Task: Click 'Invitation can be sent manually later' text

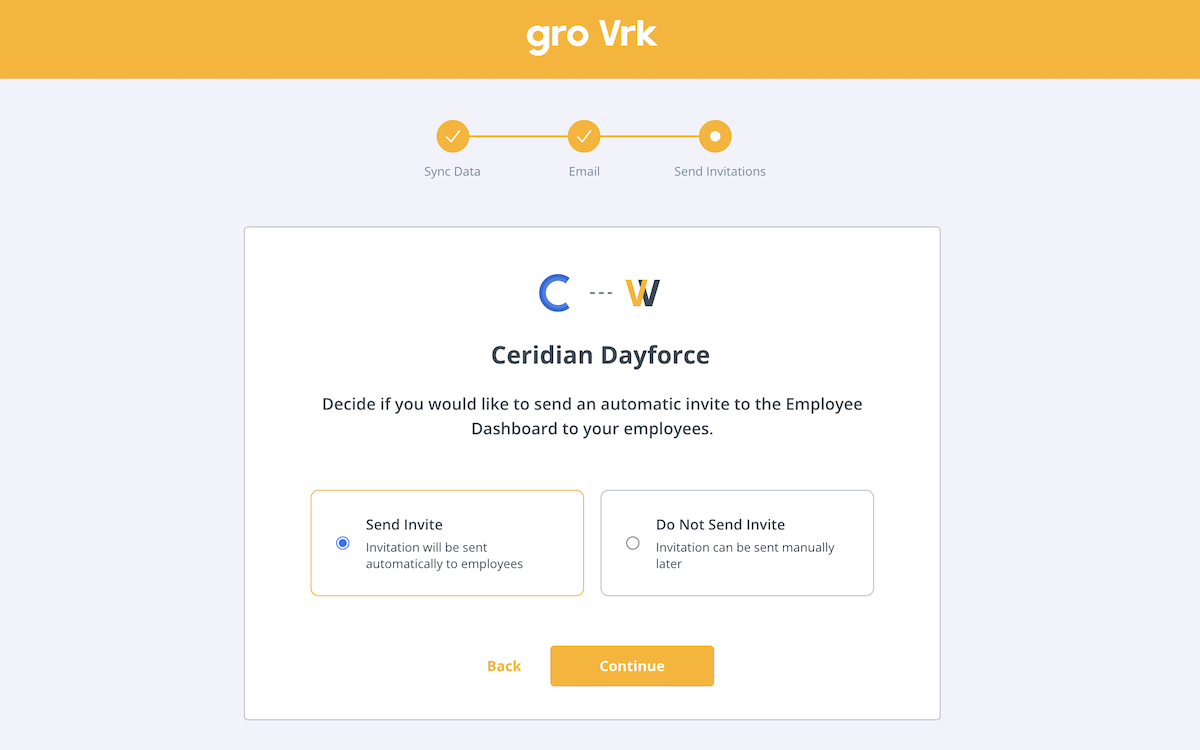Action: pos(744,555)
